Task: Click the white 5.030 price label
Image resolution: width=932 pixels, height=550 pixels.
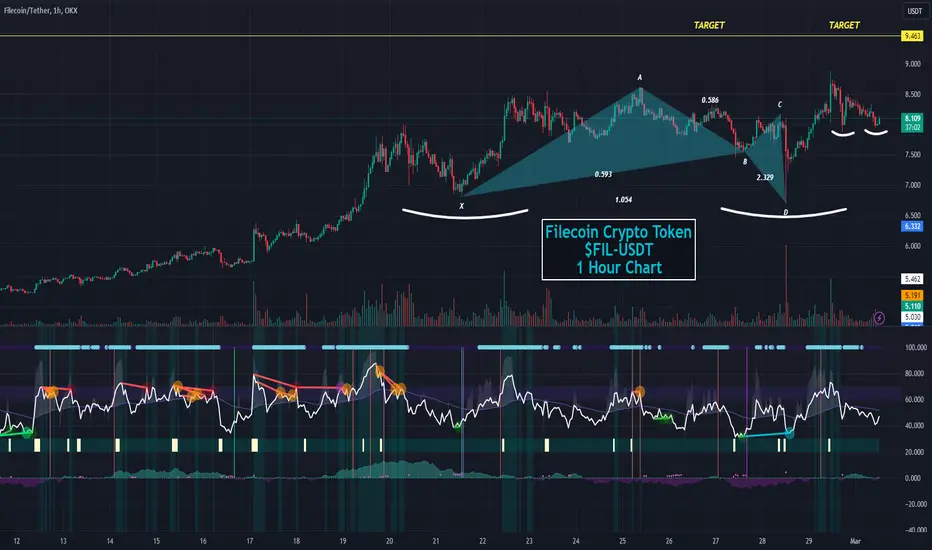Action: (912, 317)
